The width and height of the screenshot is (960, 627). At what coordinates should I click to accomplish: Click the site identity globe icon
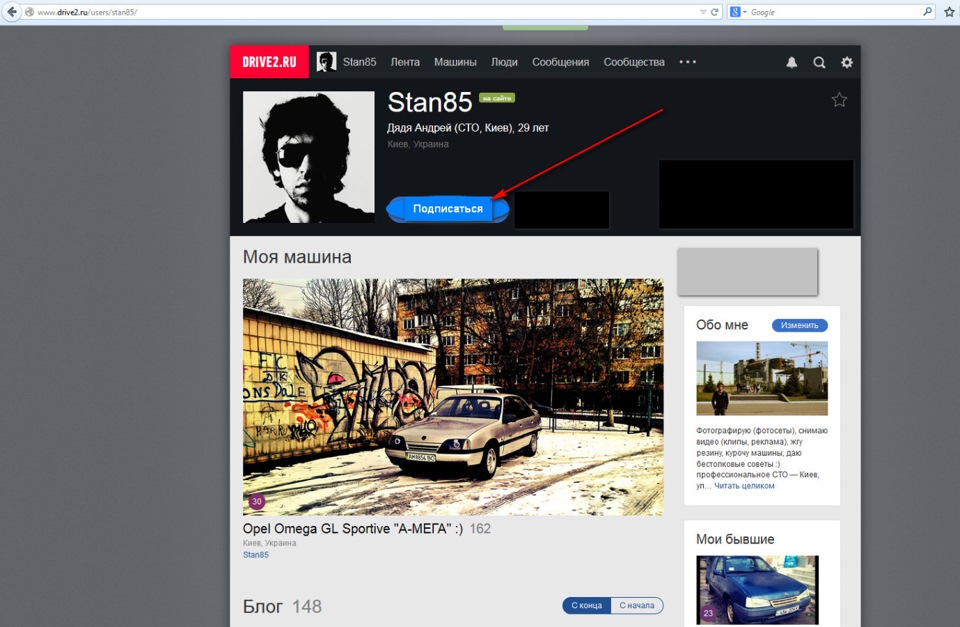(x=29, y=12)
